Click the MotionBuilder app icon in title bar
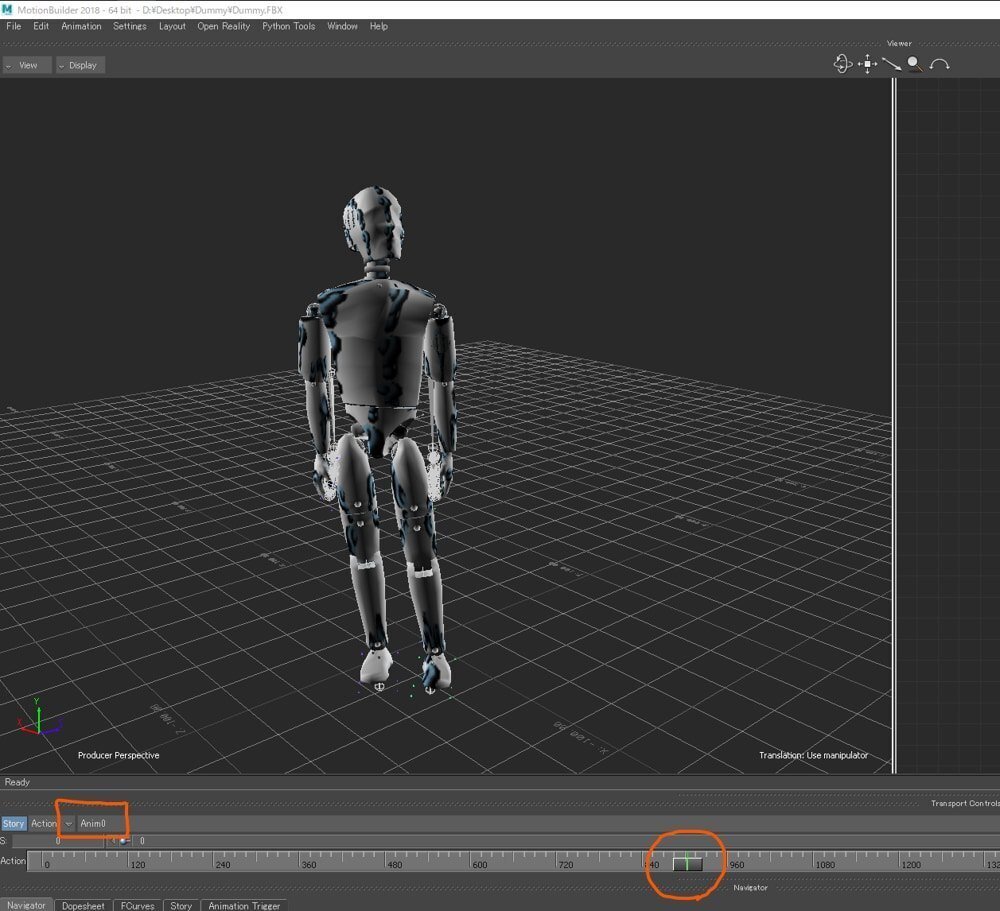The width and height of the screenshot is (1000, 911). [x=8, y=9]
